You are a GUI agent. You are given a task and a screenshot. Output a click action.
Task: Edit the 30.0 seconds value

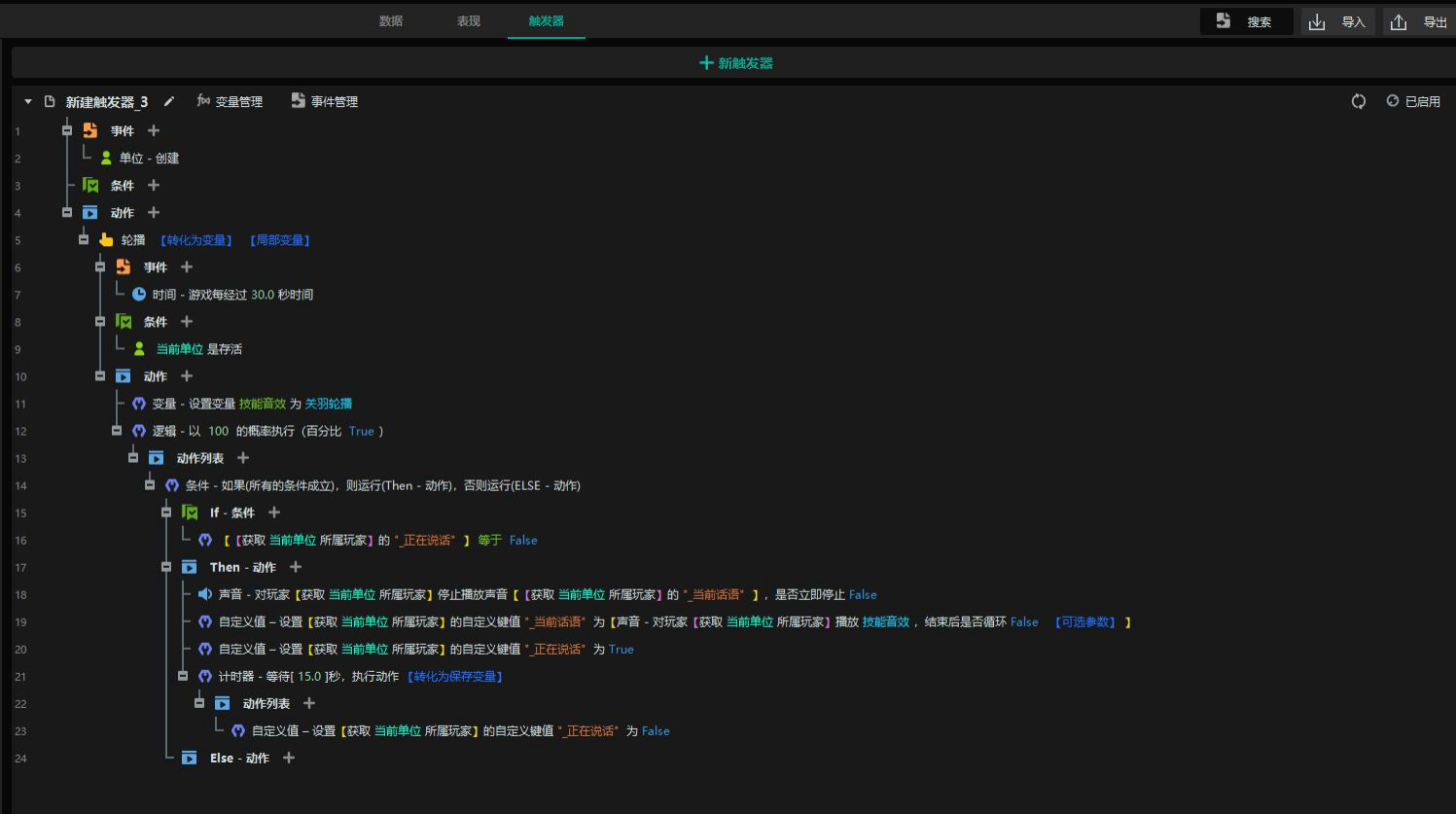(x=263, y=295)
